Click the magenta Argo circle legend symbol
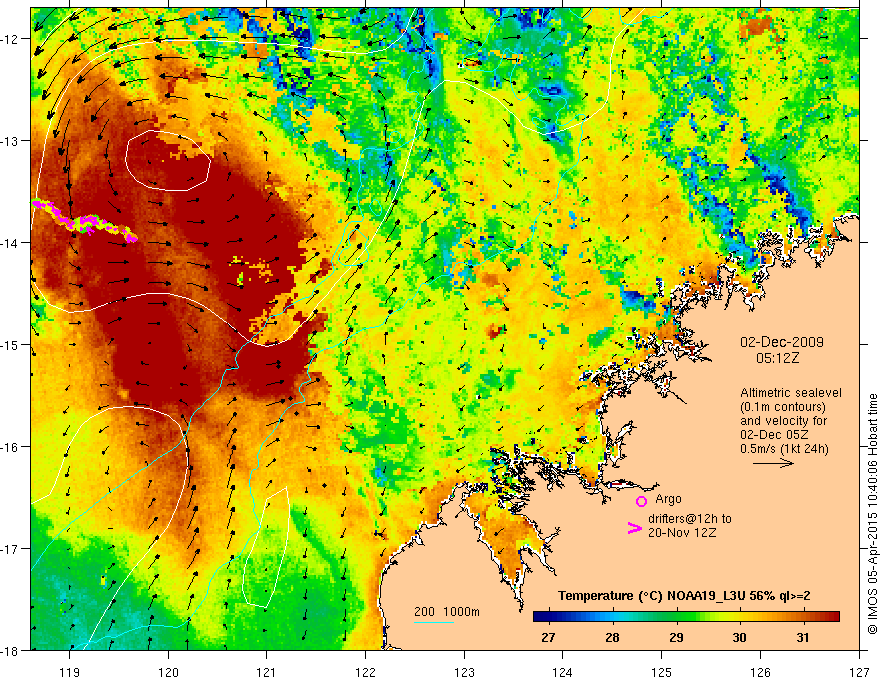 [641, 501]
